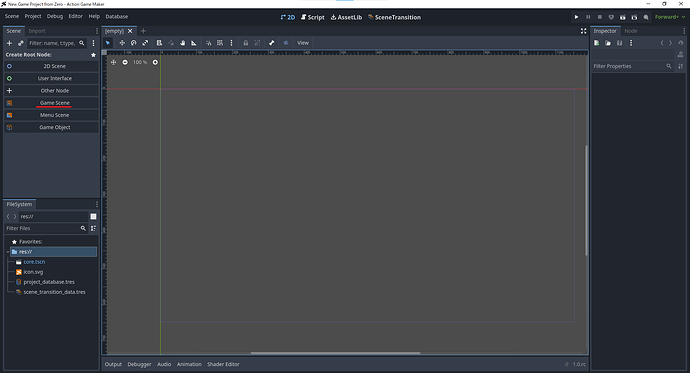
Task: Pause the running project
Action: [588, 17]
